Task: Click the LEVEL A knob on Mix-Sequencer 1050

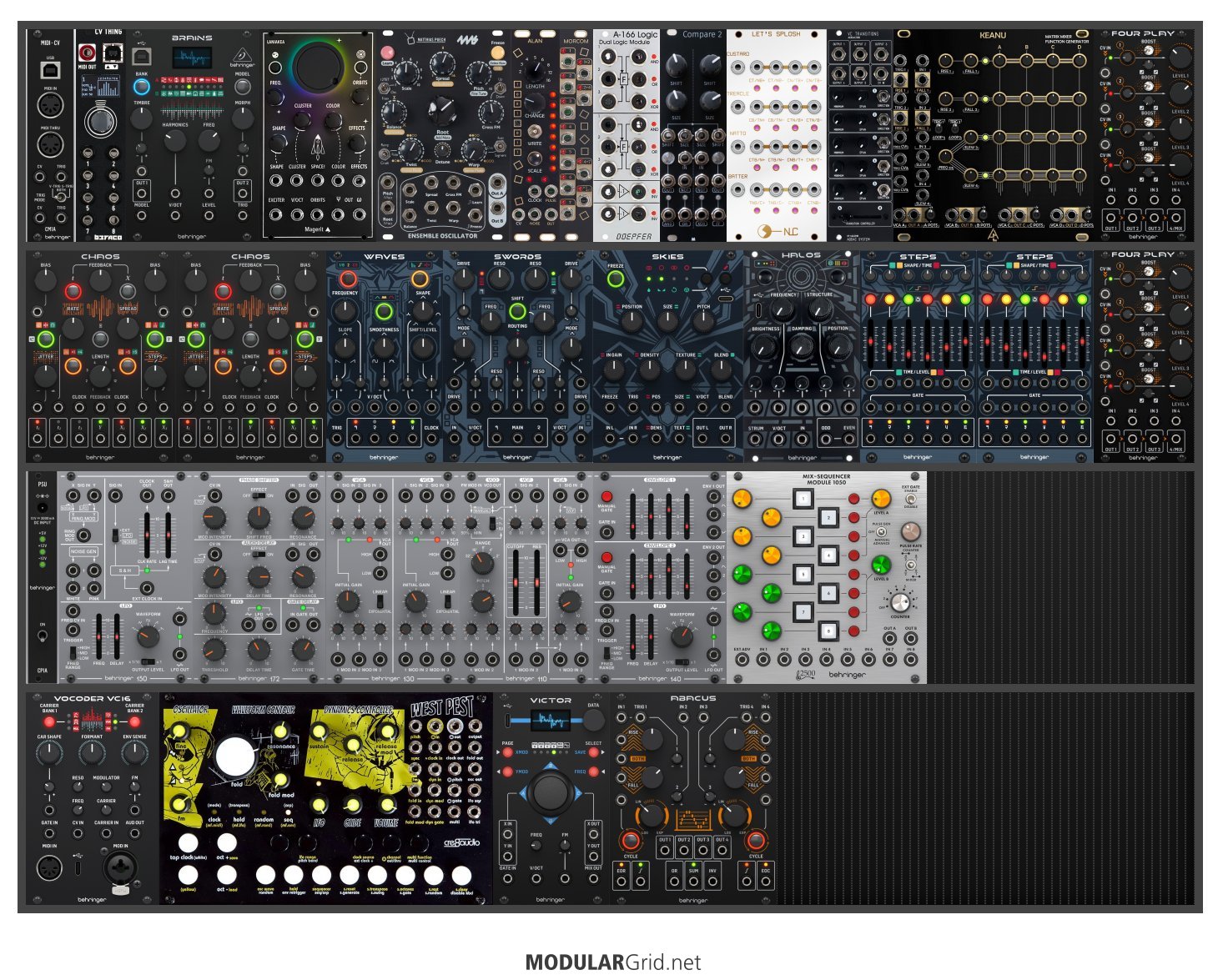Action: [882, 498]
